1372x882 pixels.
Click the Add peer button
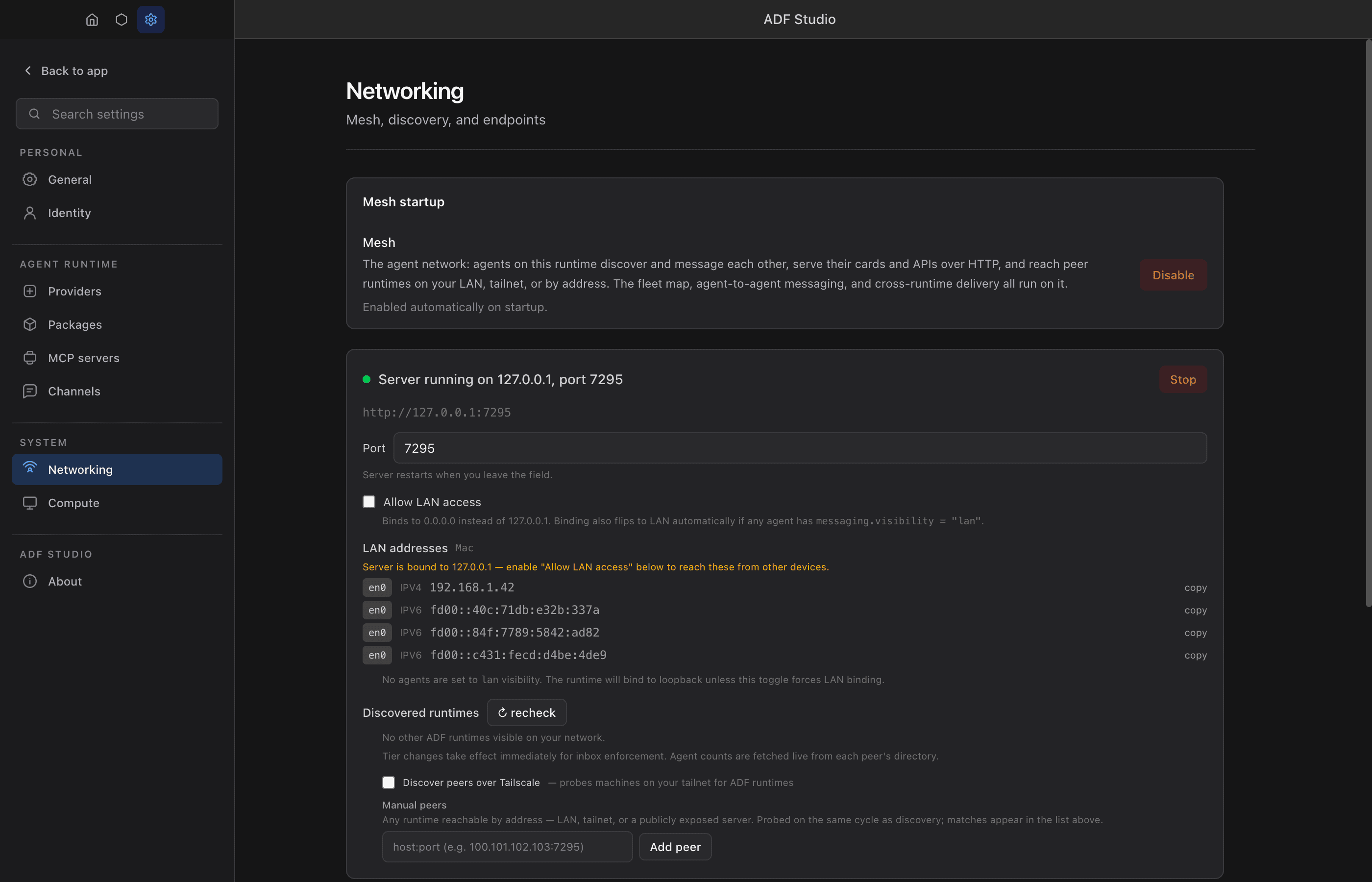click(x=675, y=847)
